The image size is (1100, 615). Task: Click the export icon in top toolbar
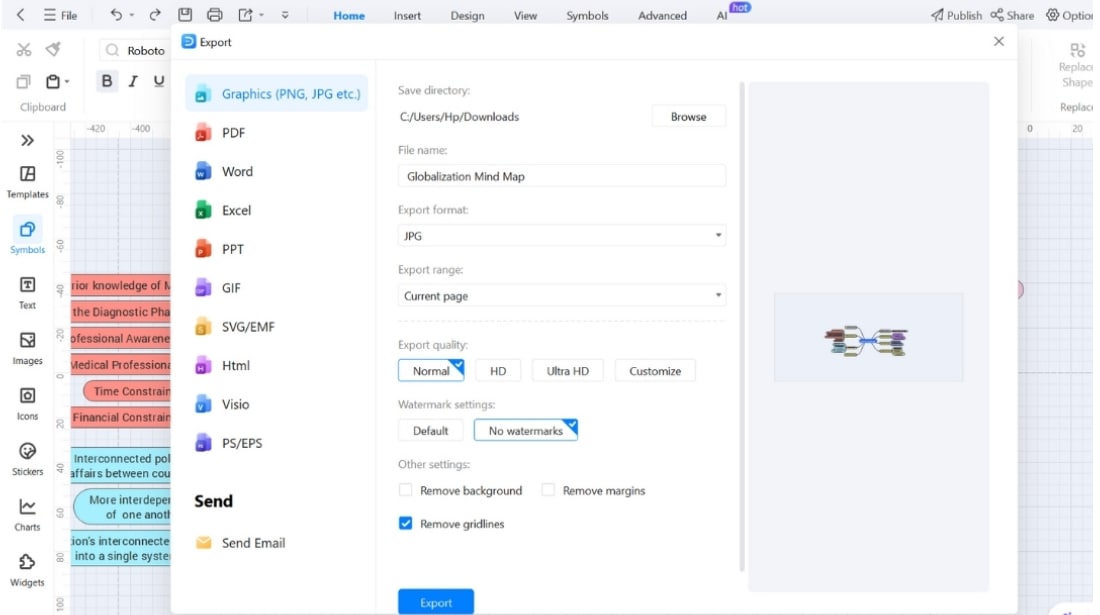pos(245,15)
